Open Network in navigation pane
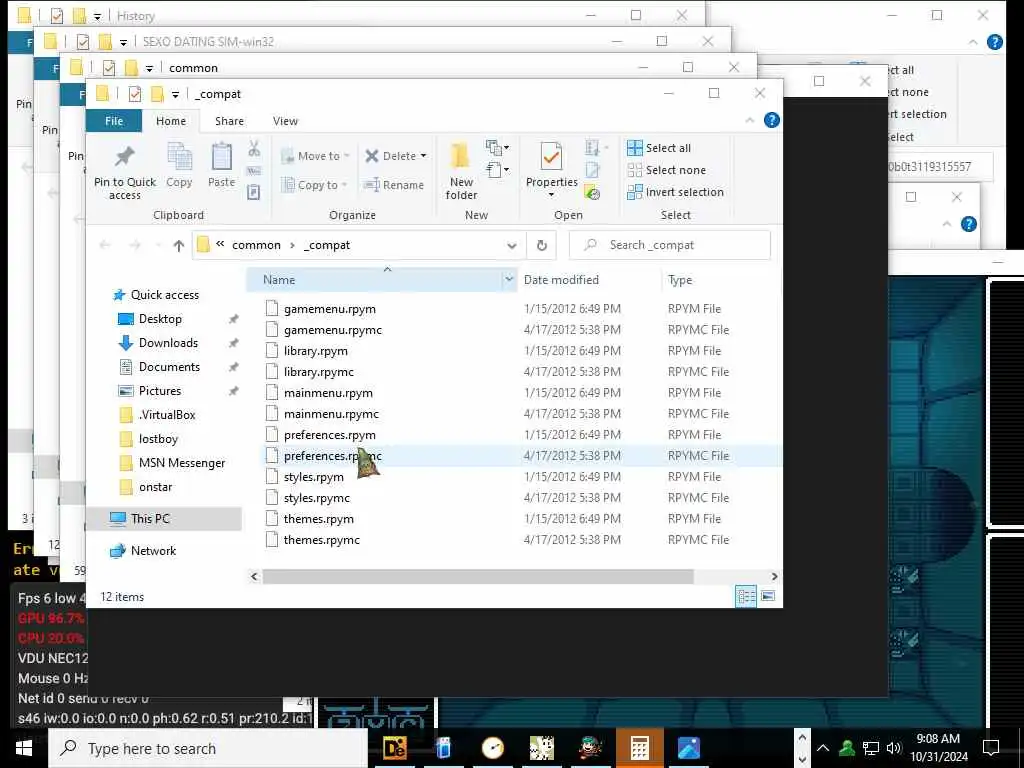Image resolution: width=1024 pixels, height=768 pixels. (x=153, y=551)
